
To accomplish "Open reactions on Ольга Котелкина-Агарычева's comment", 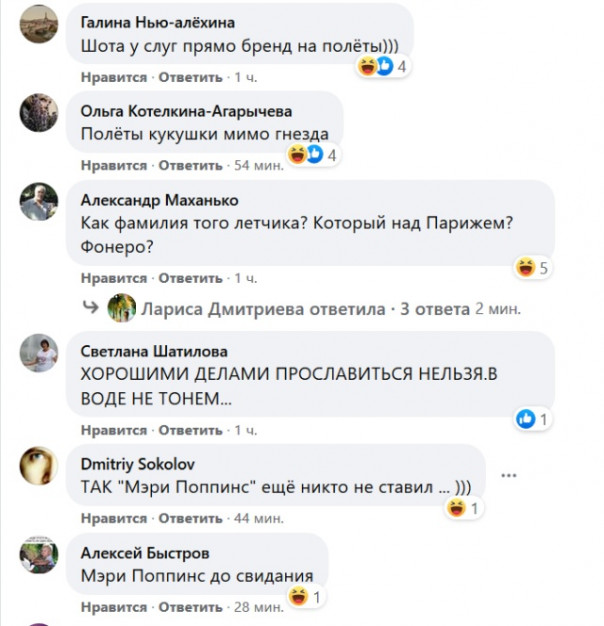I will [x=313, y=155].
